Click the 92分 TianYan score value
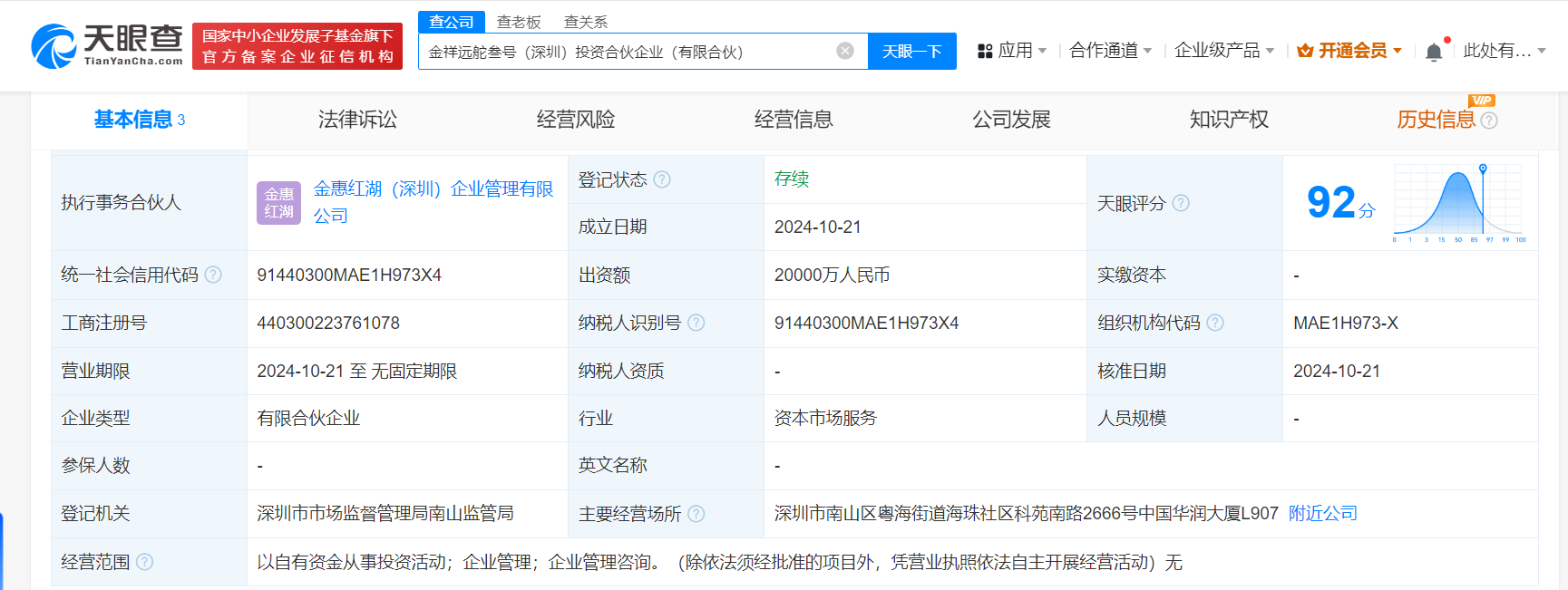This screenshot has width=1568, height=590. pyautogui.click(x=1340, y=203)
